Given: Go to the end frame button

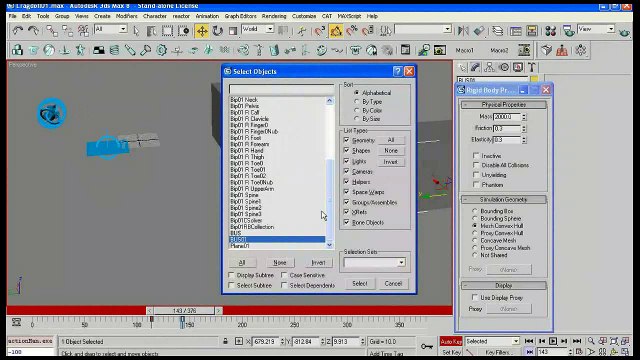Looking at the screenshot, I should tap(577, 341).
